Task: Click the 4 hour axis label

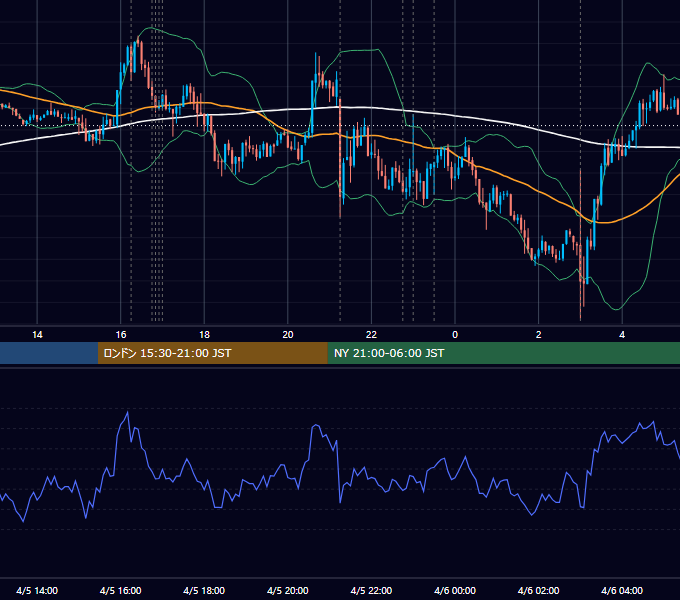Action: tap(622, 335)
